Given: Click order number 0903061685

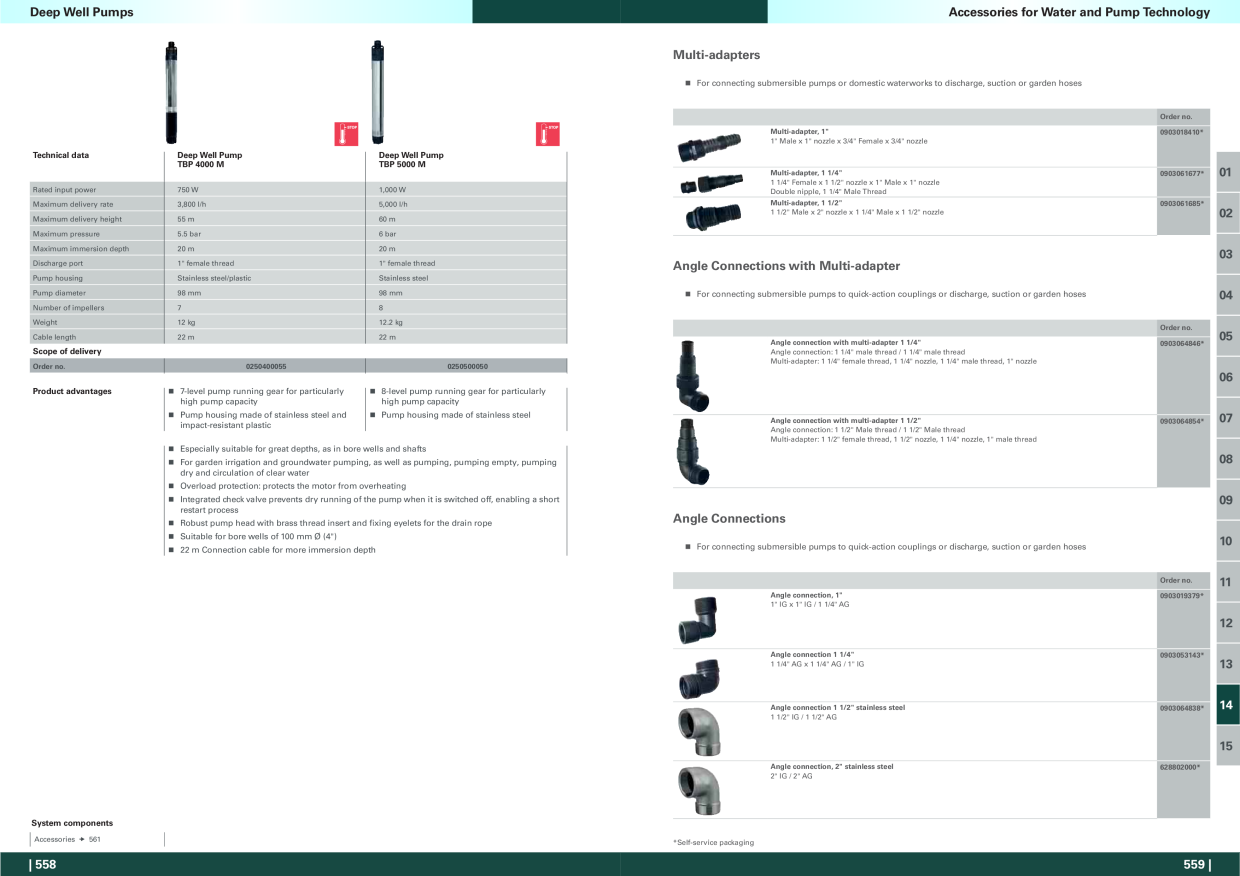Looking at the screenshot, I should (x=1181, y=203).
